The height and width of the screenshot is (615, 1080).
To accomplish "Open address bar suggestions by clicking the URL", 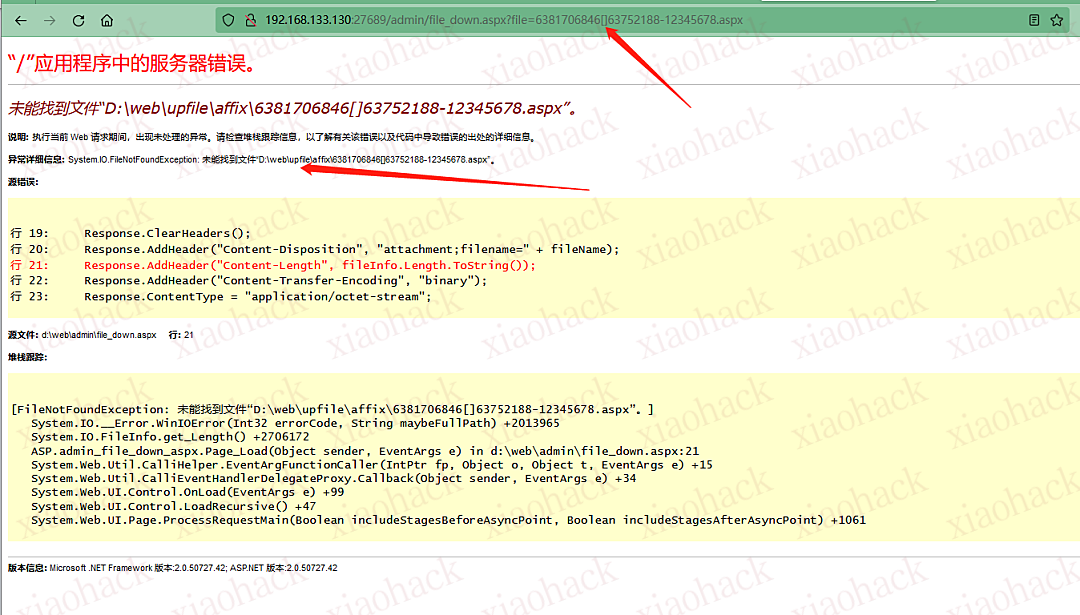I will [x=500, y=19].
